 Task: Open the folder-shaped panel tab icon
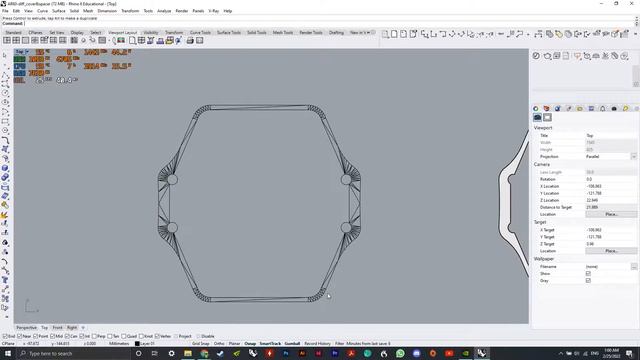(x=580, y=108)
